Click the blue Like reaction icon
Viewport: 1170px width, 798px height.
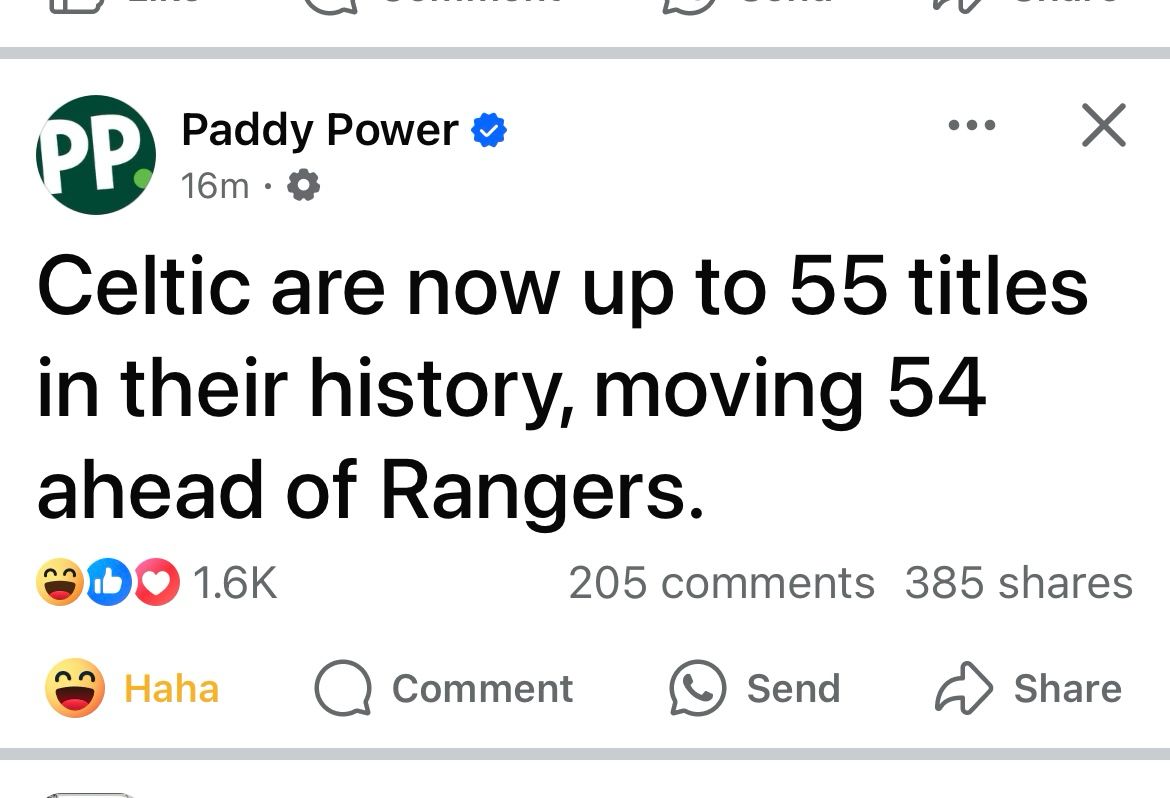pos(108,582)
